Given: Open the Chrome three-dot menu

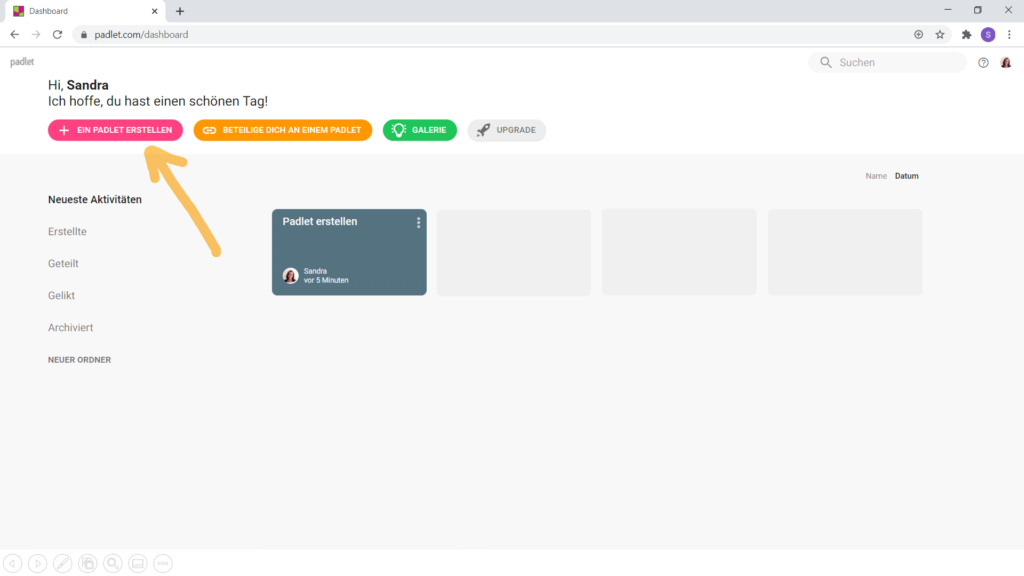Looking at the screenshot, I should 1009,35.
